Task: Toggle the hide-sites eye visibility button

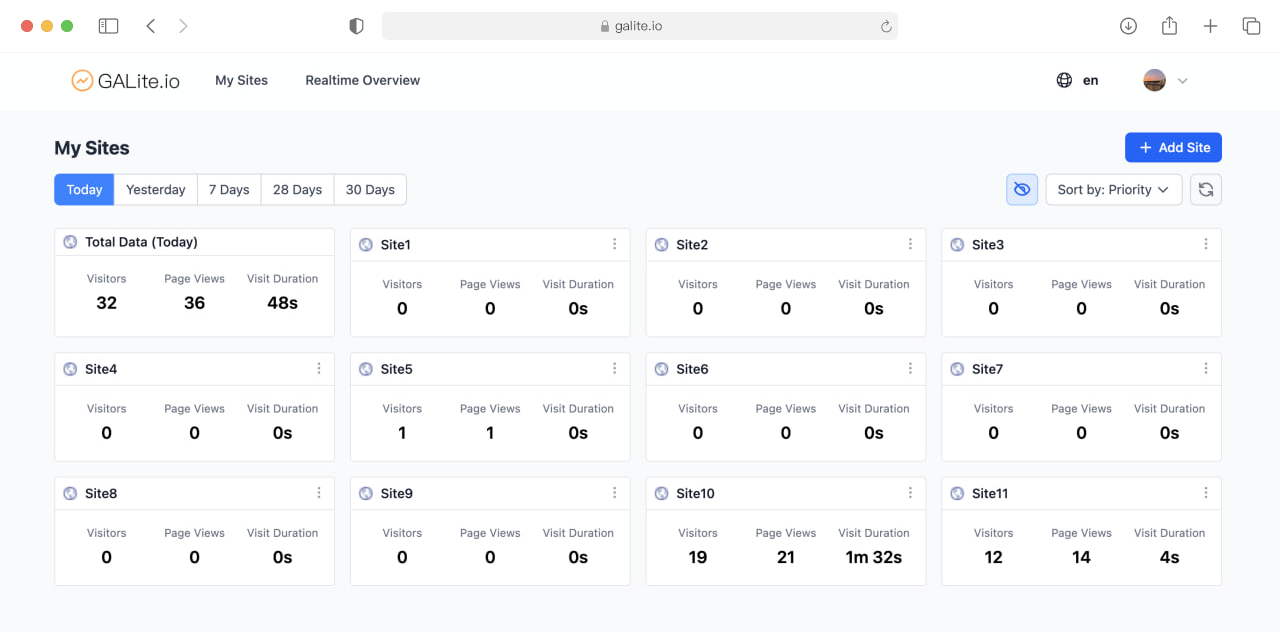Action: (x=1021, y=190)
